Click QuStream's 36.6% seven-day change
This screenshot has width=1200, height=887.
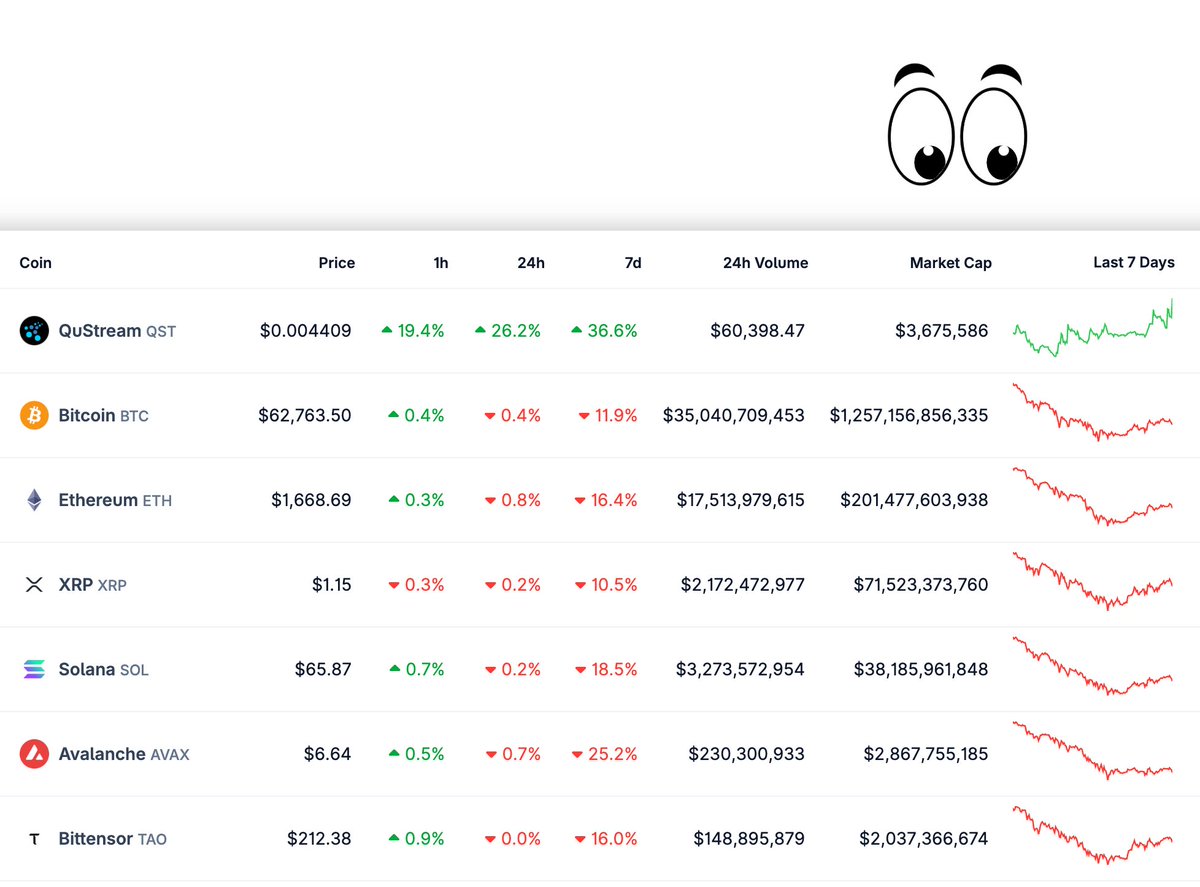604,331
